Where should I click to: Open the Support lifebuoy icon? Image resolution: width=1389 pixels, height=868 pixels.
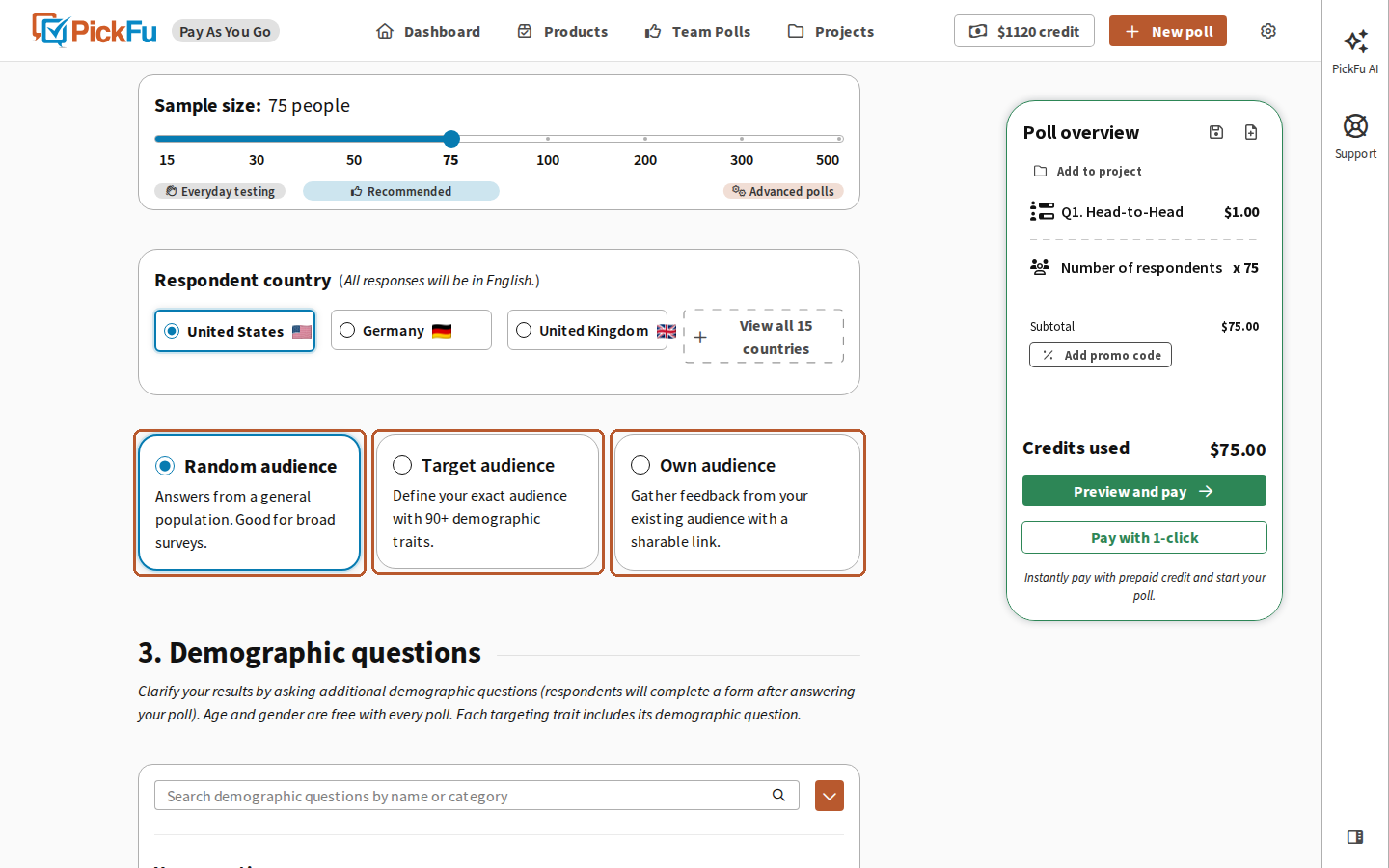1355,125
